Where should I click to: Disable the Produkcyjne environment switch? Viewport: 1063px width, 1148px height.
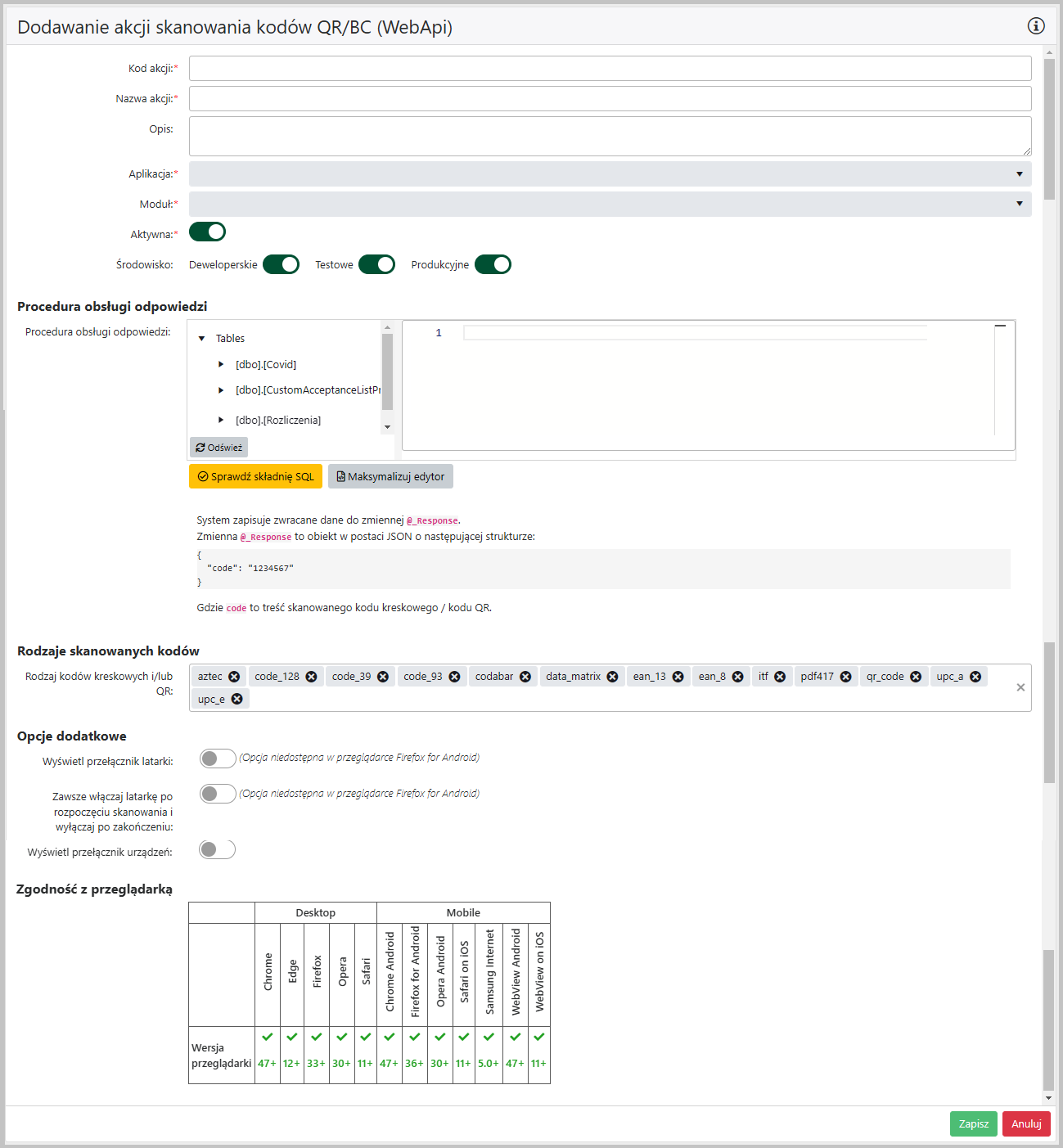(x=493, y=264)
